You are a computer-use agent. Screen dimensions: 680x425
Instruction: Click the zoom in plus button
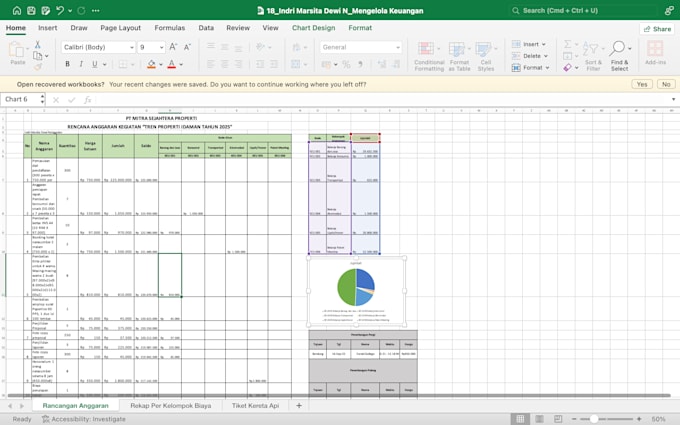[x=639, y=419]
